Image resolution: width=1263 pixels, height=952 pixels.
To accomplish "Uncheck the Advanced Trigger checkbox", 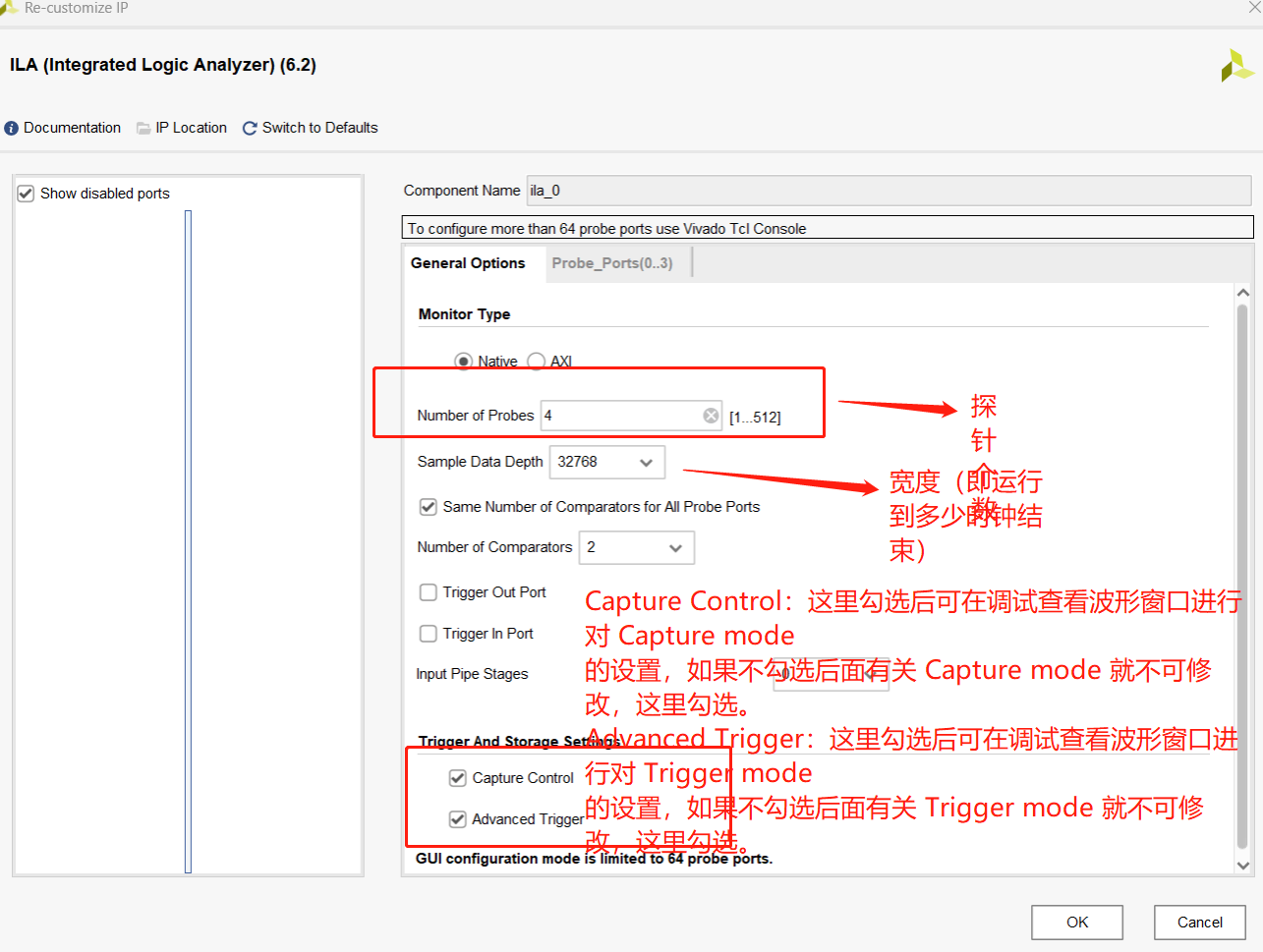I will pyautogui.click(x=458, y=819).
